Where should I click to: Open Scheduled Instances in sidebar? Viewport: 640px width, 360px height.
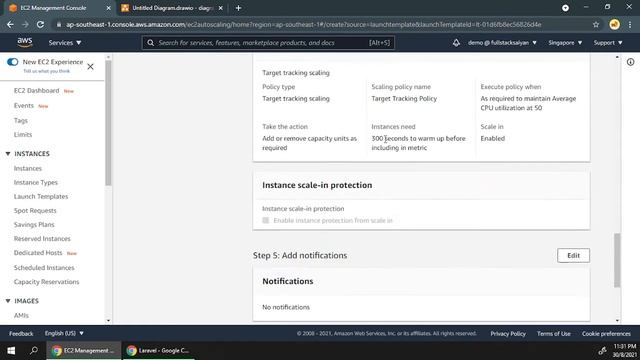coord(44,268)
